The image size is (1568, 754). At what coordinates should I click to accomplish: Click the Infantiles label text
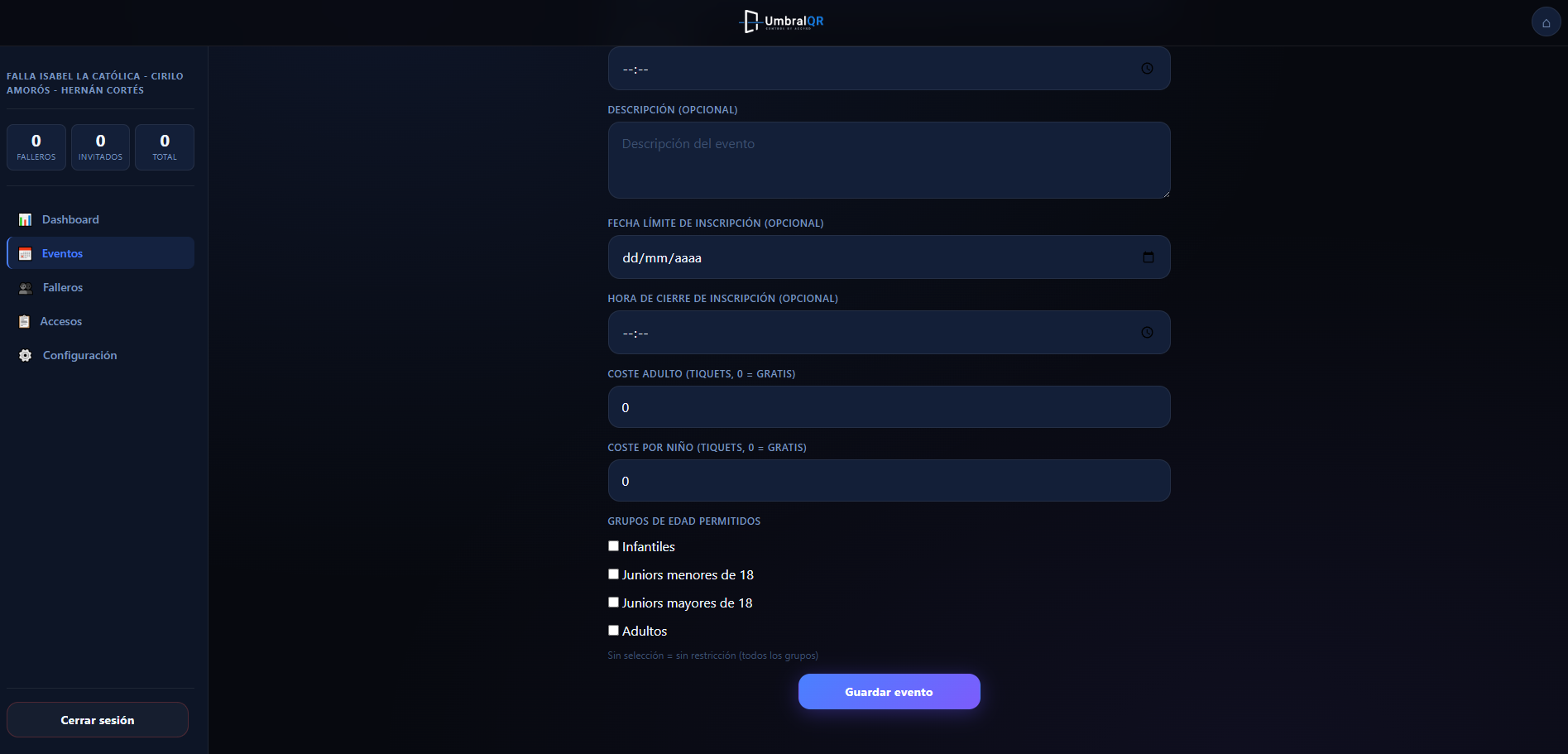point(649,546)
